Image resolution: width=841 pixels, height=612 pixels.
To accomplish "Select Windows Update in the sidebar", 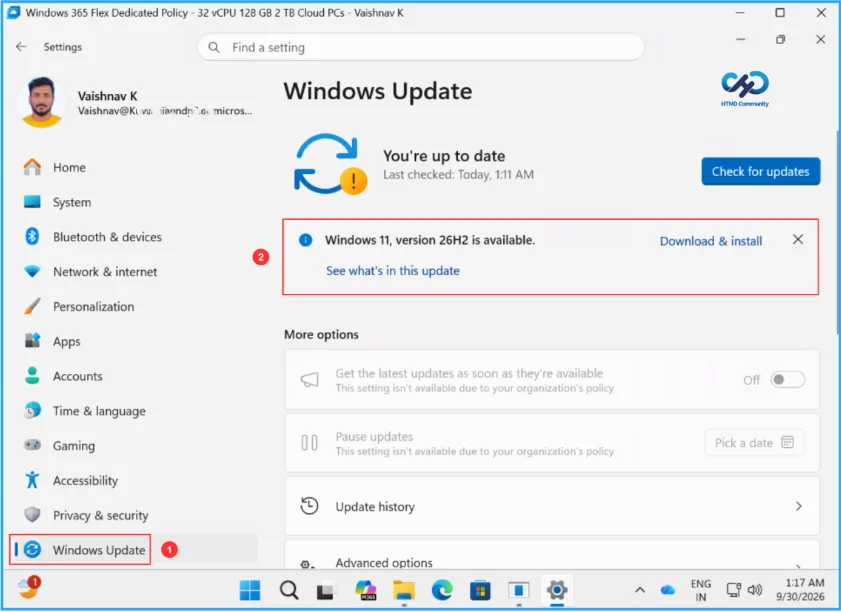I will pos(99,550).
